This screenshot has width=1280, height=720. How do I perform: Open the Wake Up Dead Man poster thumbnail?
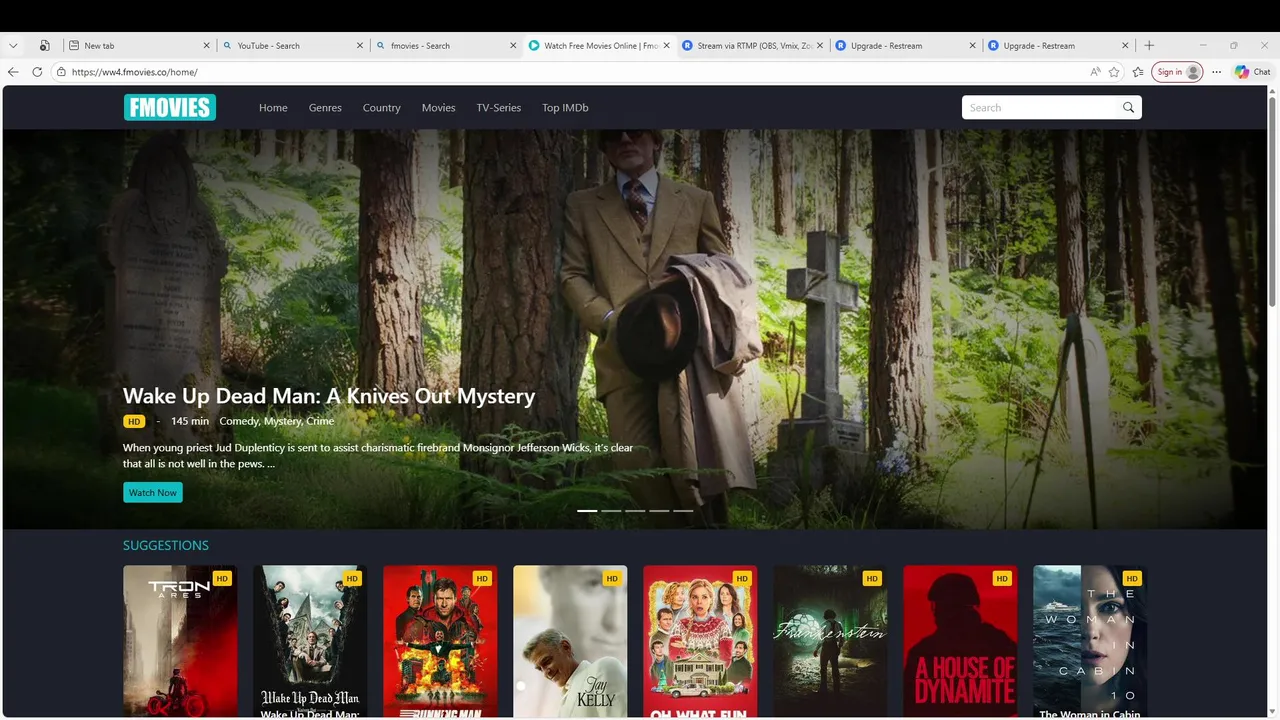coord(310,642)
